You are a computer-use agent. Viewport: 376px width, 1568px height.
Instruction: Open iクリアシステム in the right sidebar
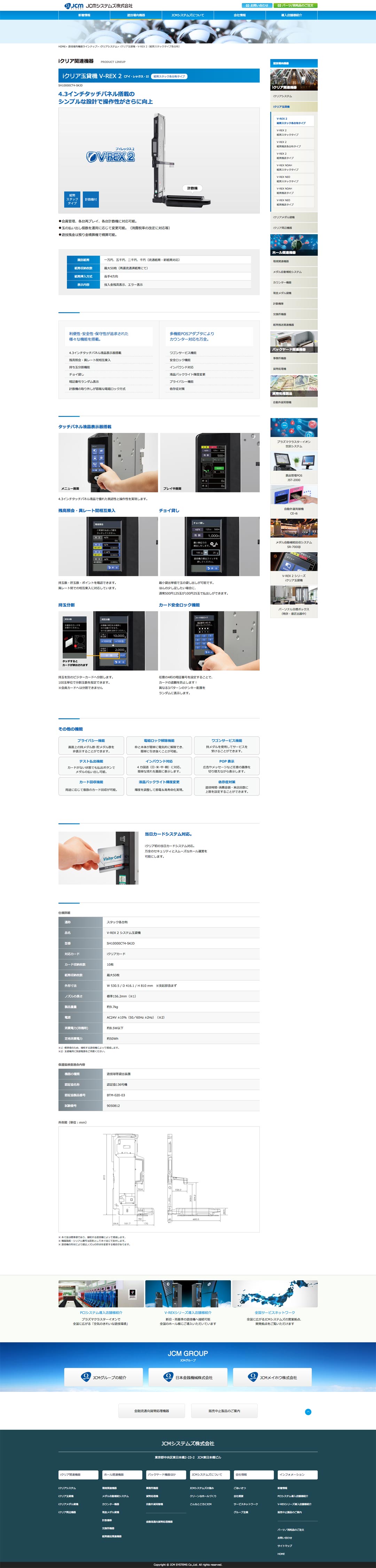pos(294,96)
